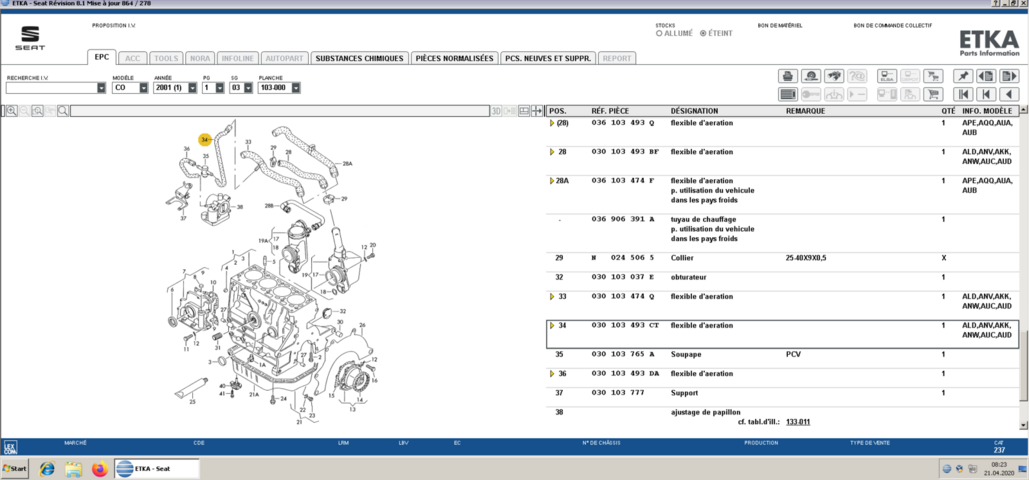This screenshot has height=480, width=1029.
Task: Click the ACC tab
Action: coord(133,58)
